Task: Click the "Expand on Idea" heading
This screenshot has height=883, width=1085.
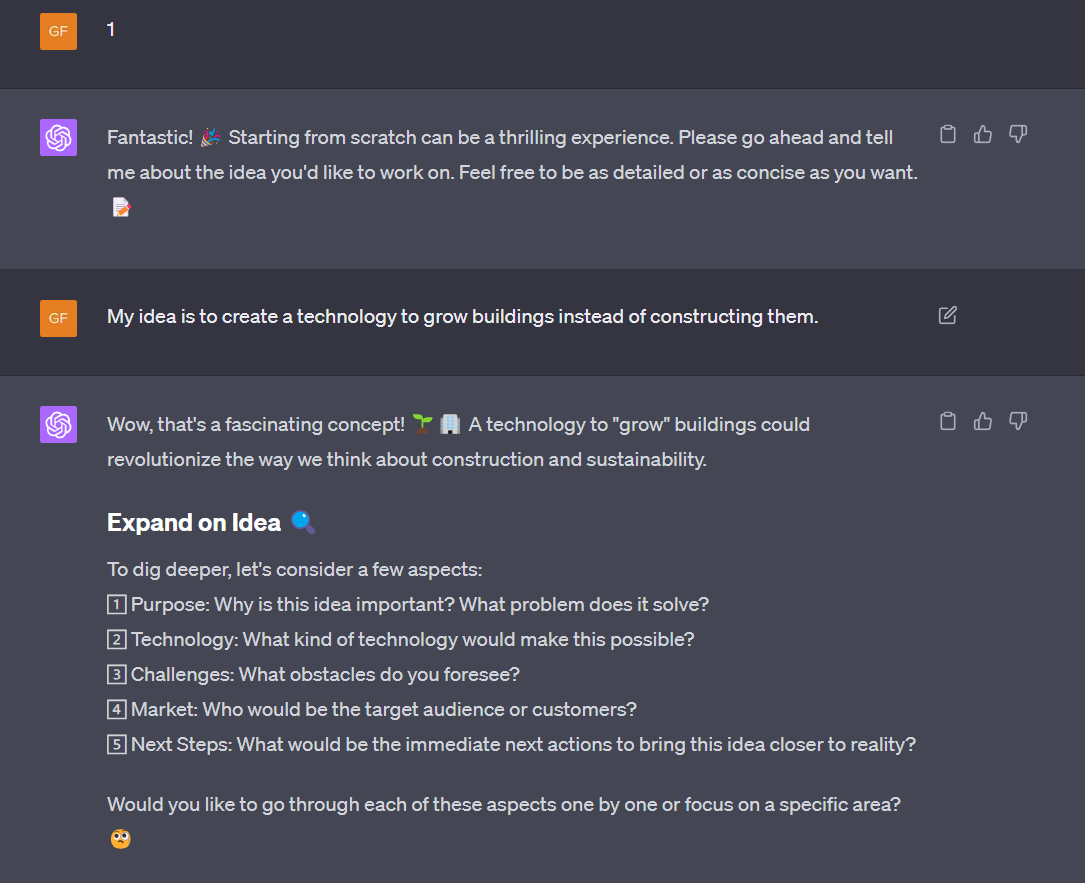Action: coord(194,523)
